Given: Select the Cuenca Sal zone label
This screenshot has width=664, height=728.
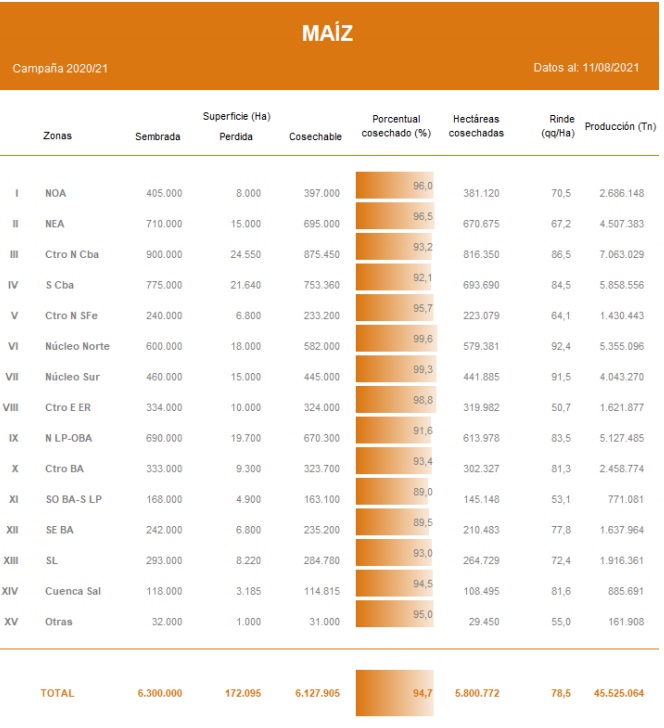Looking at the screenshot, I should 73,592.
